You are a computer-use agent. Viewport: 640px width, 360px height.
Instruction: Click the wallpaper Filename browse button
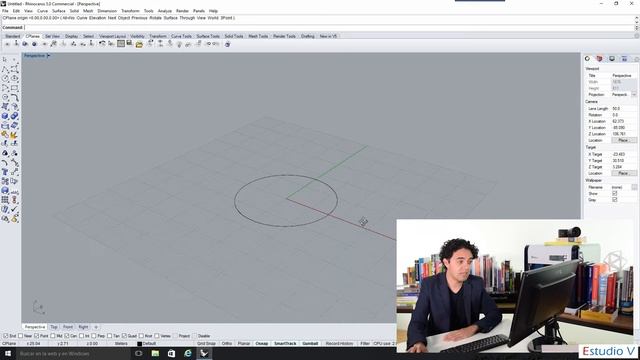(634, 187)
